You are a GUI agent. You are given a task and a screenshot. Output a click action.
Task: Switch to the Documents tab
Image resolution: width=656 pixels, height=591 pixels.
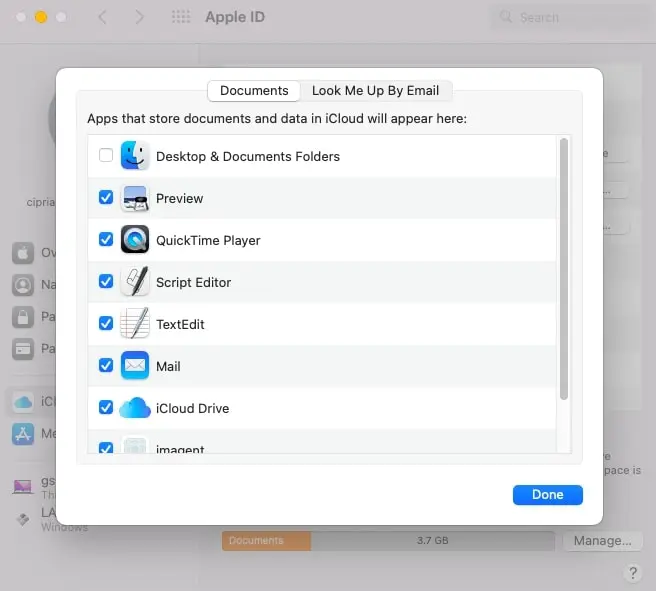point(254,91)
